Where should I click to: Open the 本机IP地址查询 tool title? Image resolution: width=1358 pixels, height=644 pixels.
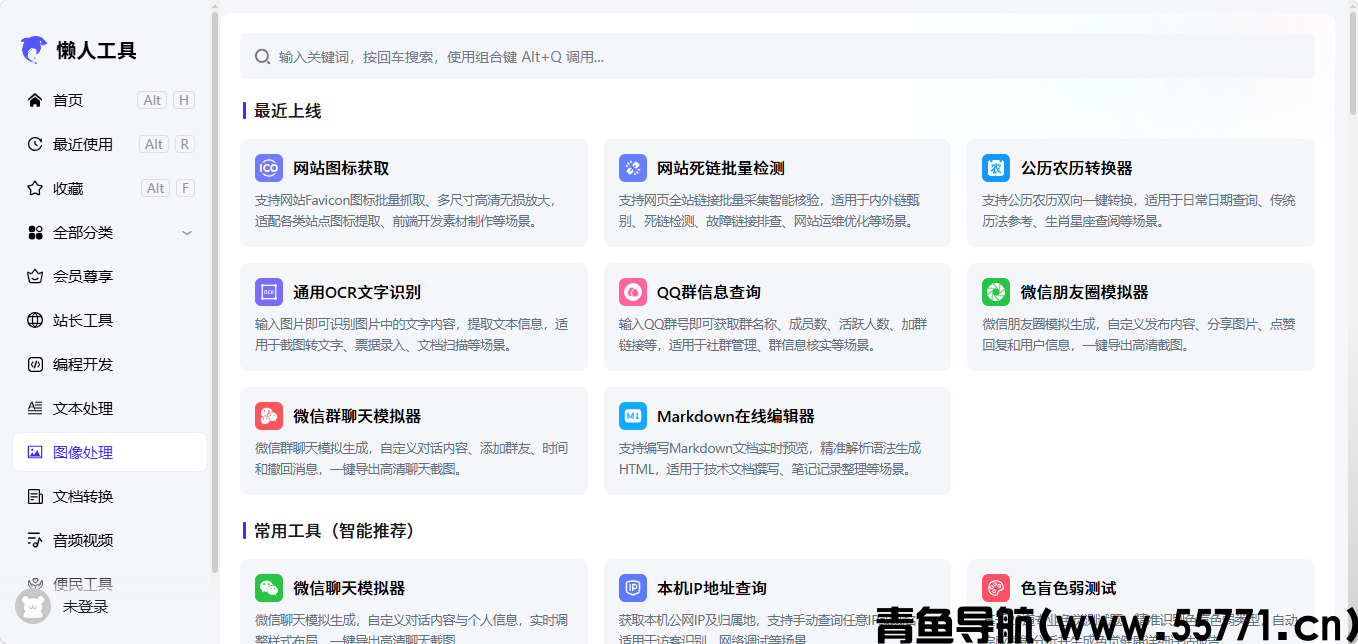coord(712,588)
